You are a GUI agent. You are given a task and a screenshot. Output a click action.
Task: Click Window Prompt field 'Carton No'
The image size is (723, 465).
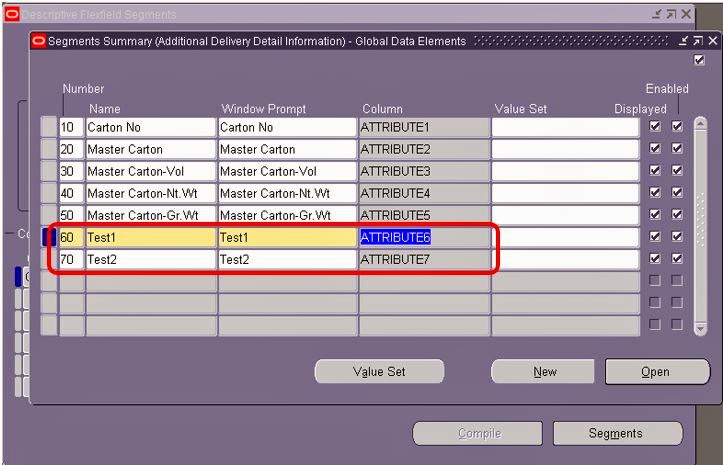click(x=287, y=127)
